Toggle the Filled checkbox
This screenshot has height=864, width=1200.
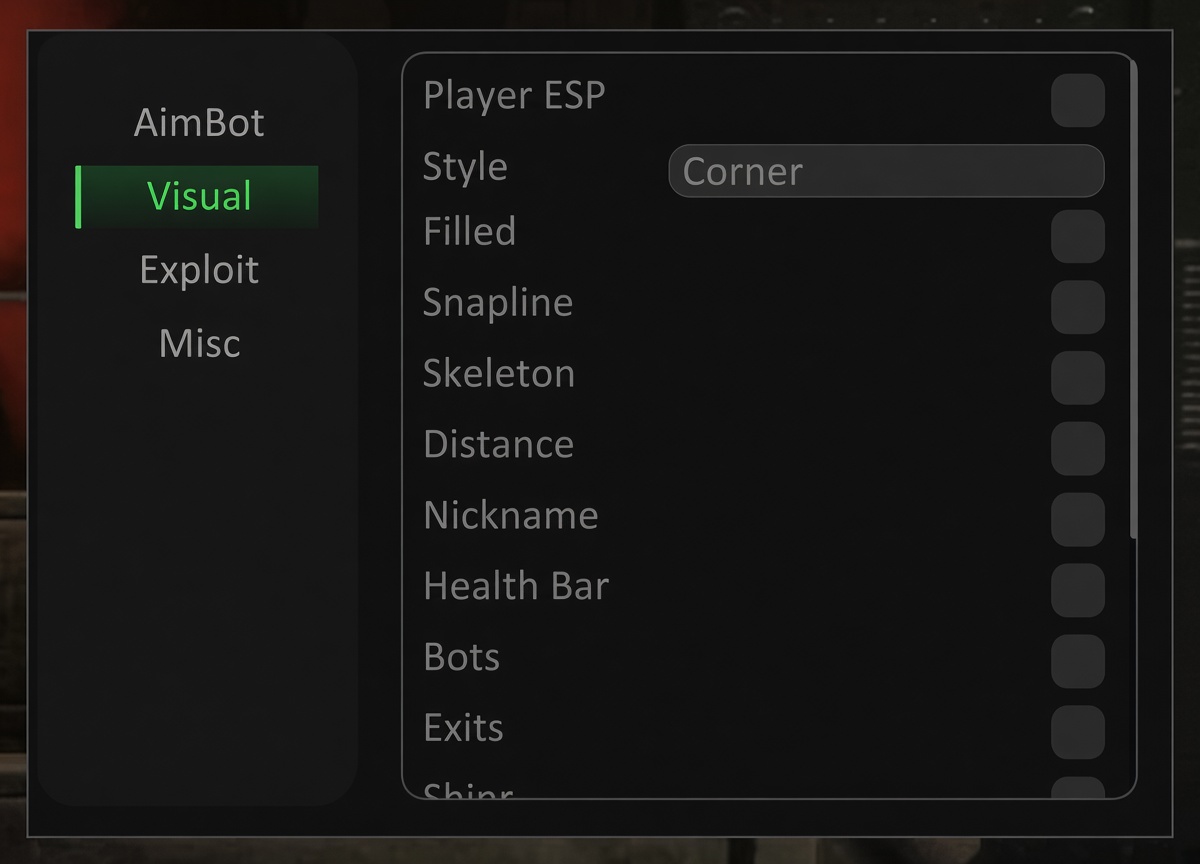point(1078,236)
